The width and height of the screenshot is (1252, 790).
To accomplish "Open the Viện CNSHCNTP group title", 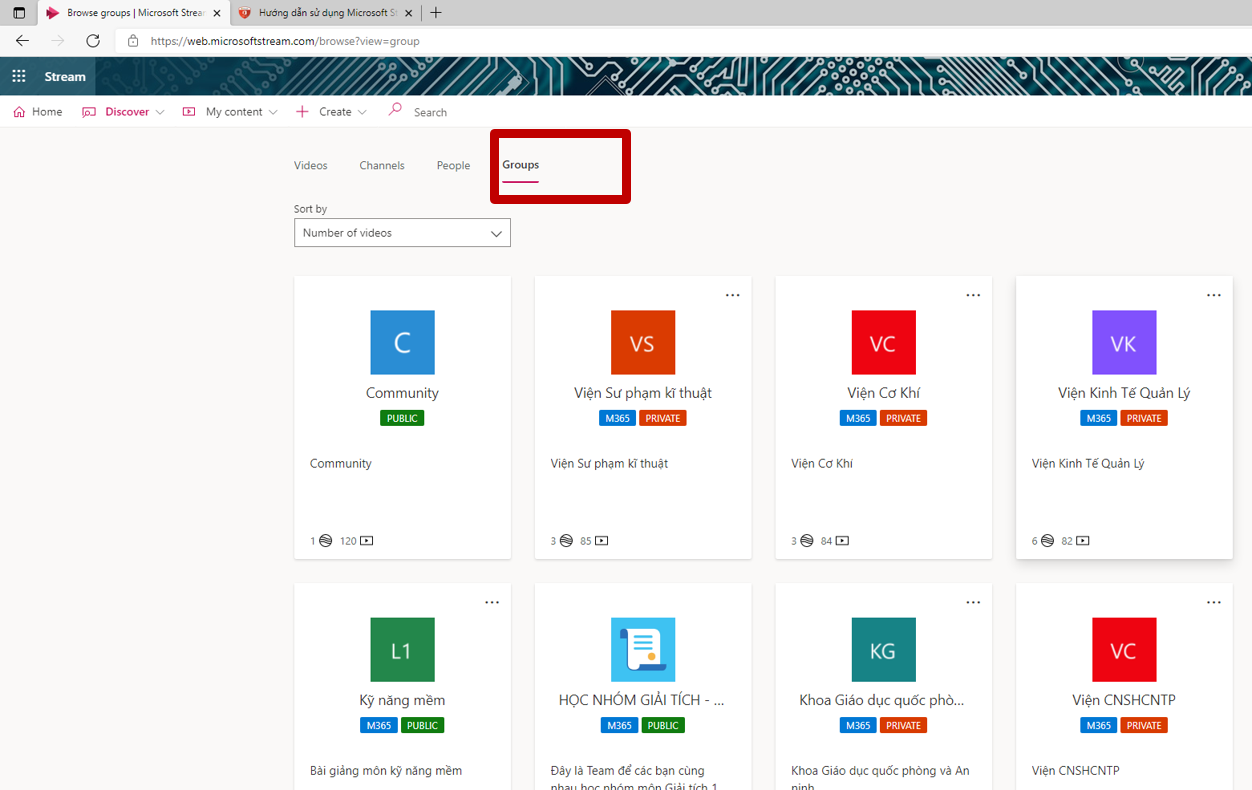I will tap(1123, 700).
